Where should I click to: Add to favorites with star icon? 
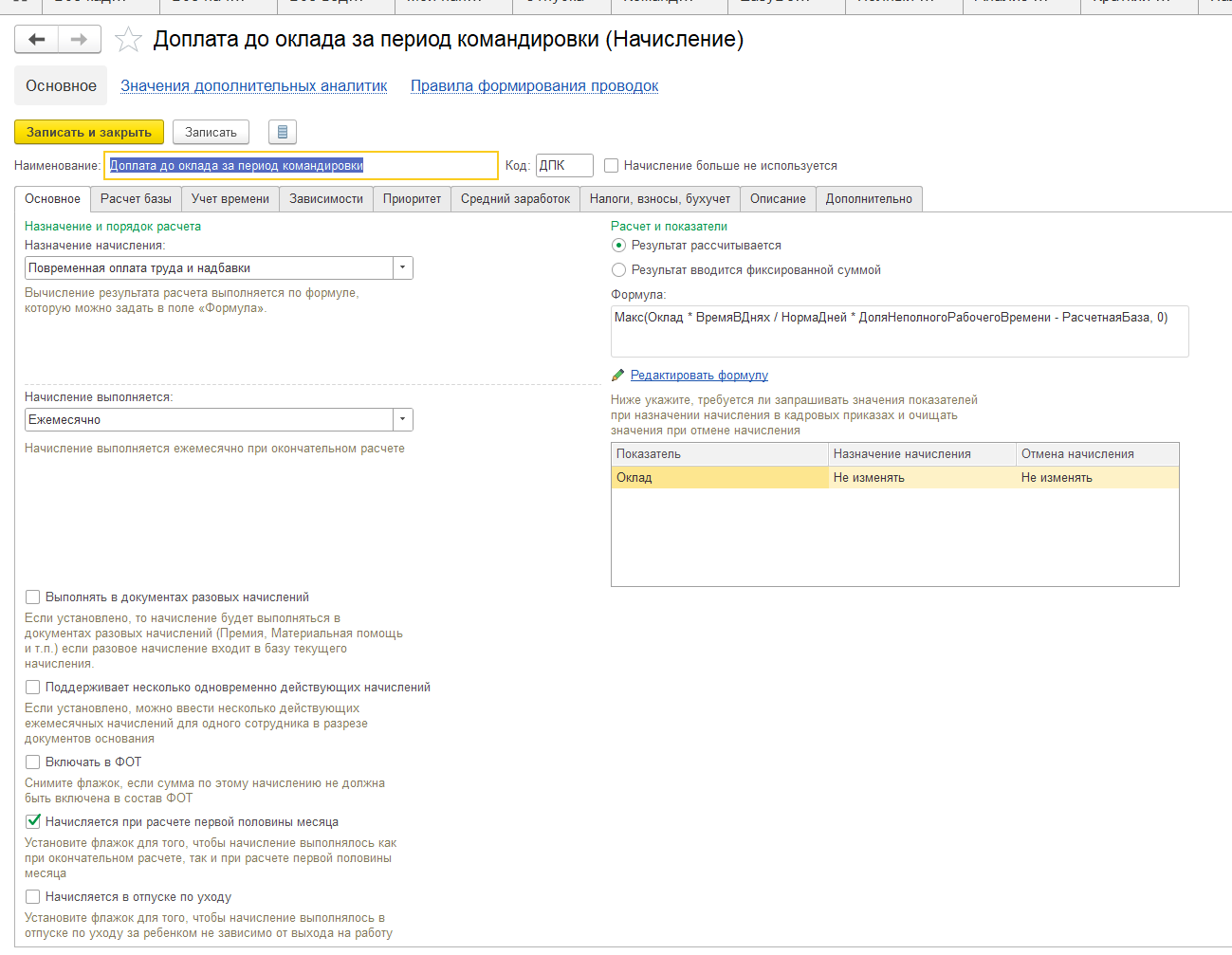click(128, 40)
